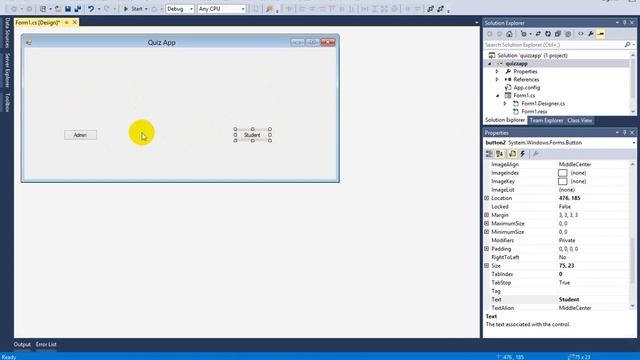This screenshot has height=360, width=640.
Task: Click the Text property value Student
Action: (569, 300)
